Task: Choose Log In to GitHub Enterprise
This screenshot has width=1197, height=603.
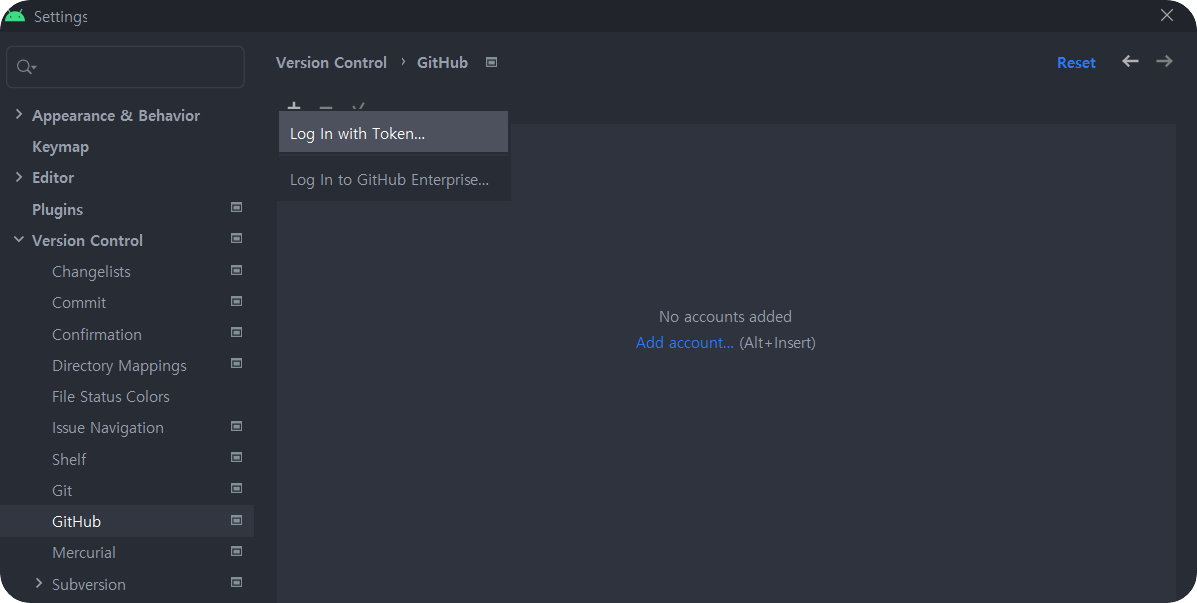Action: pyautogui.click(x=393, y=179)
